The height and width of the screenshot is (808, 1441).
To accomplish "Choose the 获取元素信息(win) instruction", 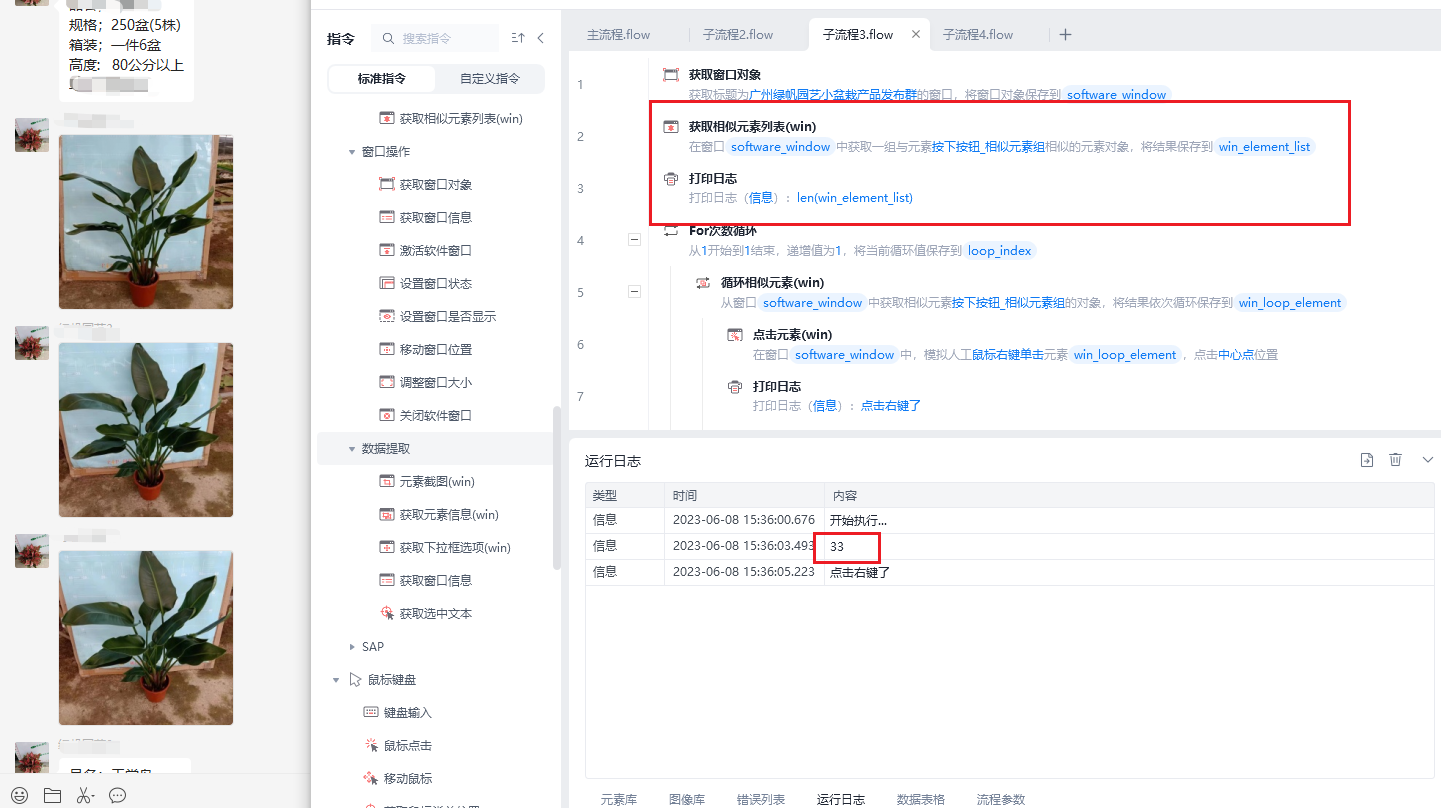I will click(x=438, y=514).
